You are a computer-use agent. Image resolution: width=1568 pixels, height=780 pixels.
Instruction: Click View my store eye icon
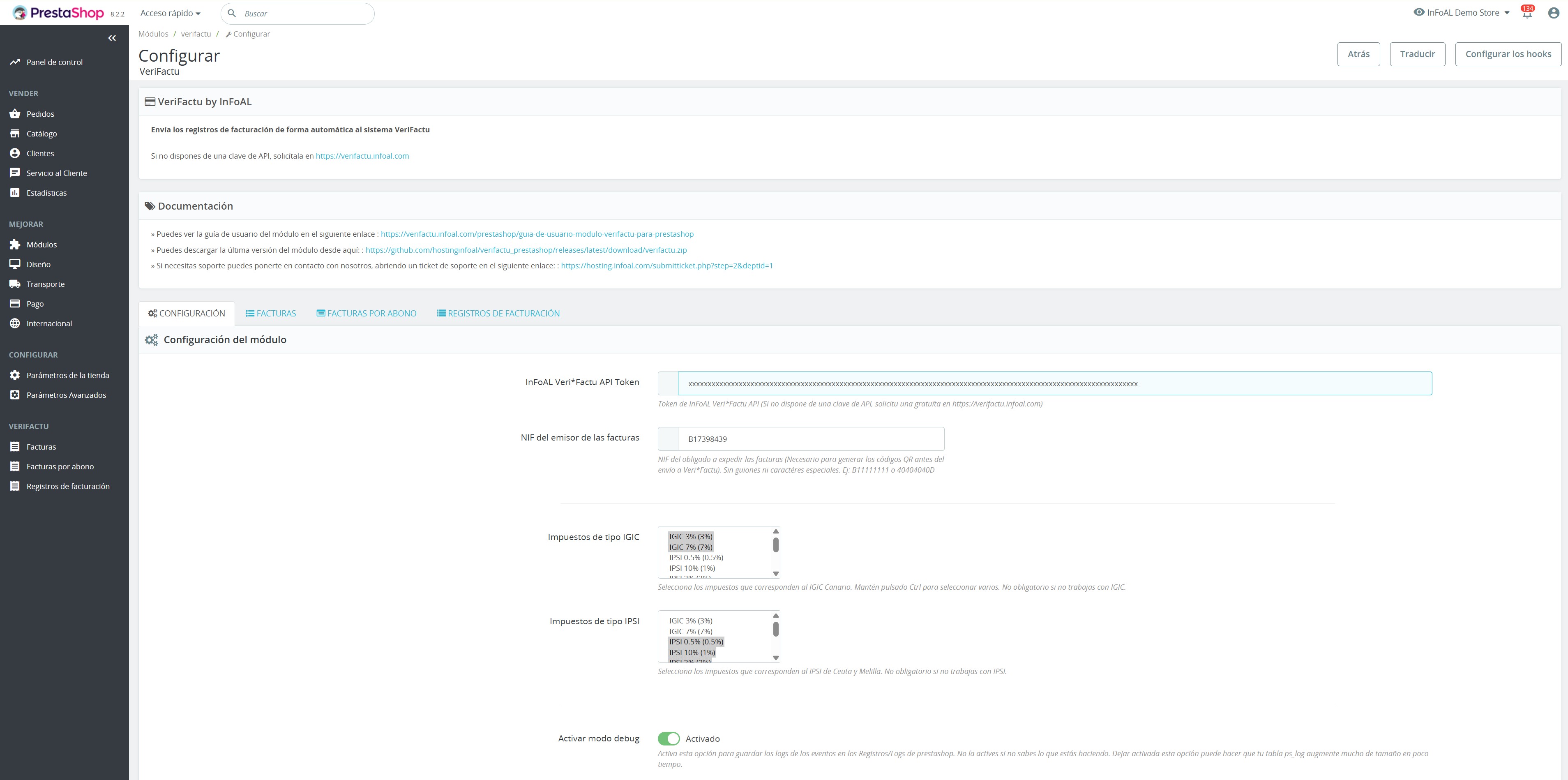(x=1419, y=12)
